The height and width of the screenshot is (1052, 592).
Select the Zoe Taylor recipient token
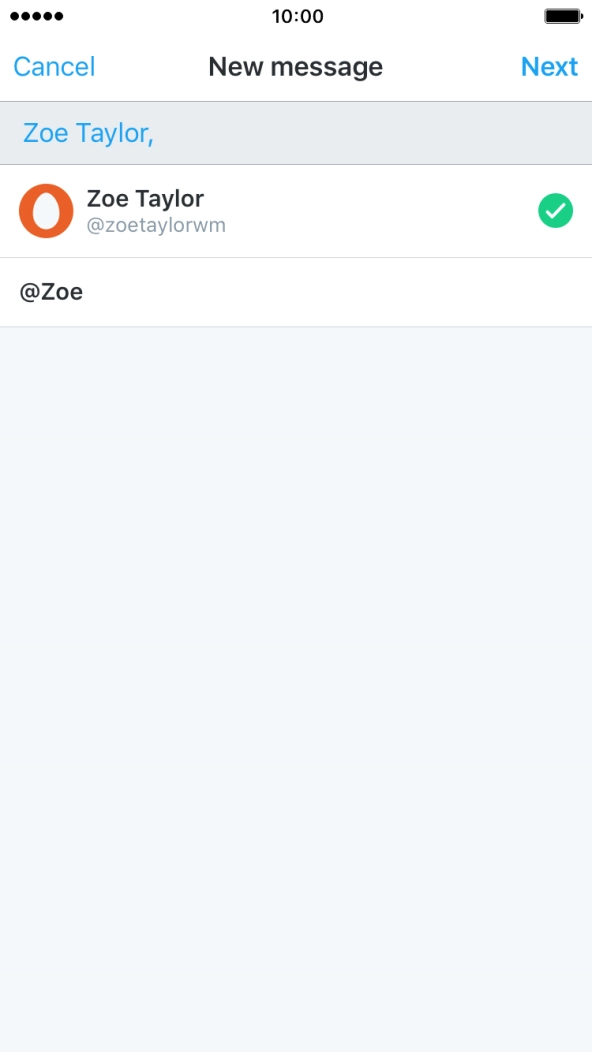click(x=85, y=133)
